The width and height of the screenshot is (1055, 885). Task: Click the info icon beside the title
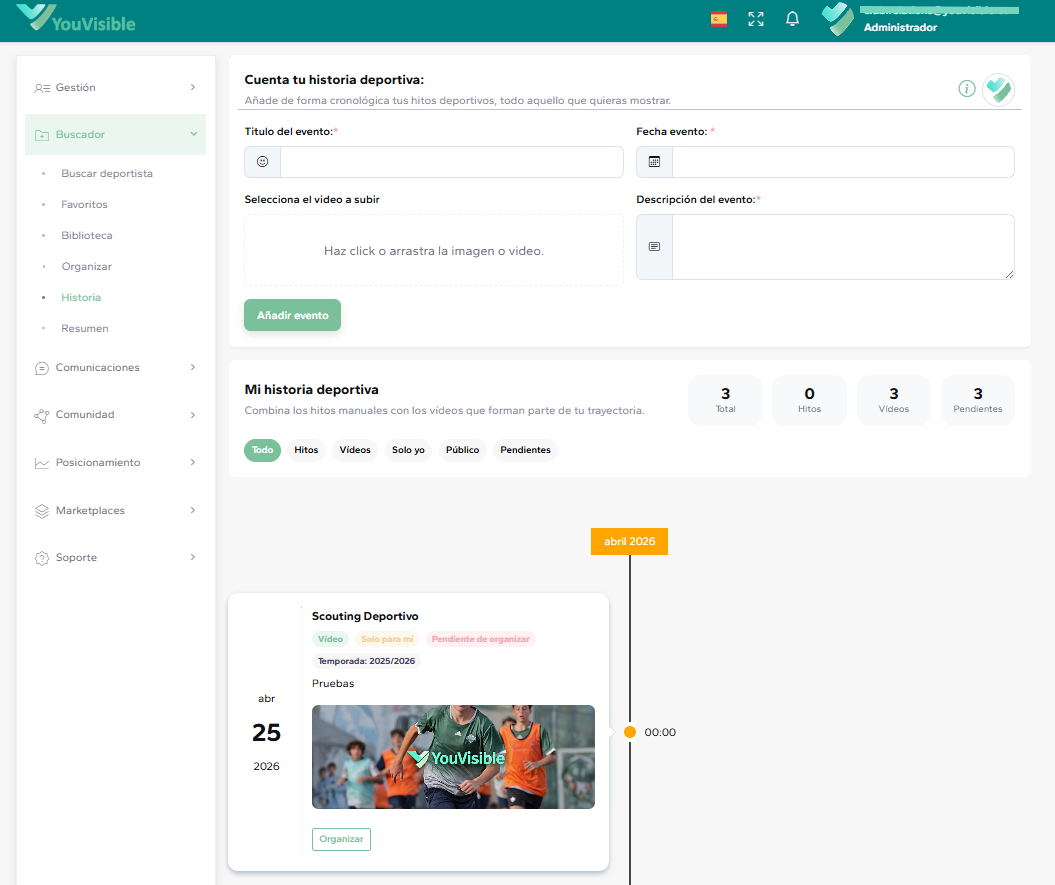(x=967, y=88)
